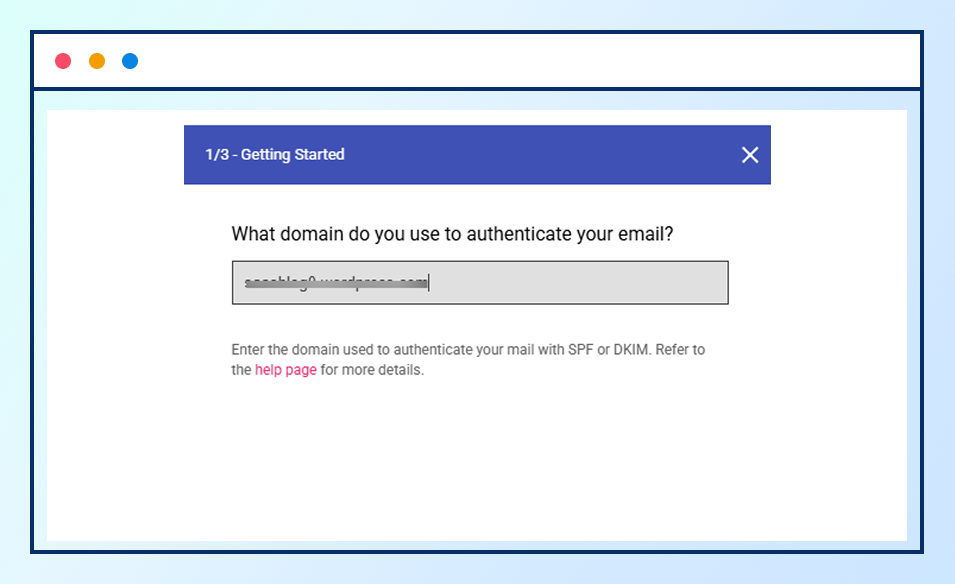Screen dimensions: 955x584
Task: Click the rightmost blue circle icon
Action: pos(129,60)
